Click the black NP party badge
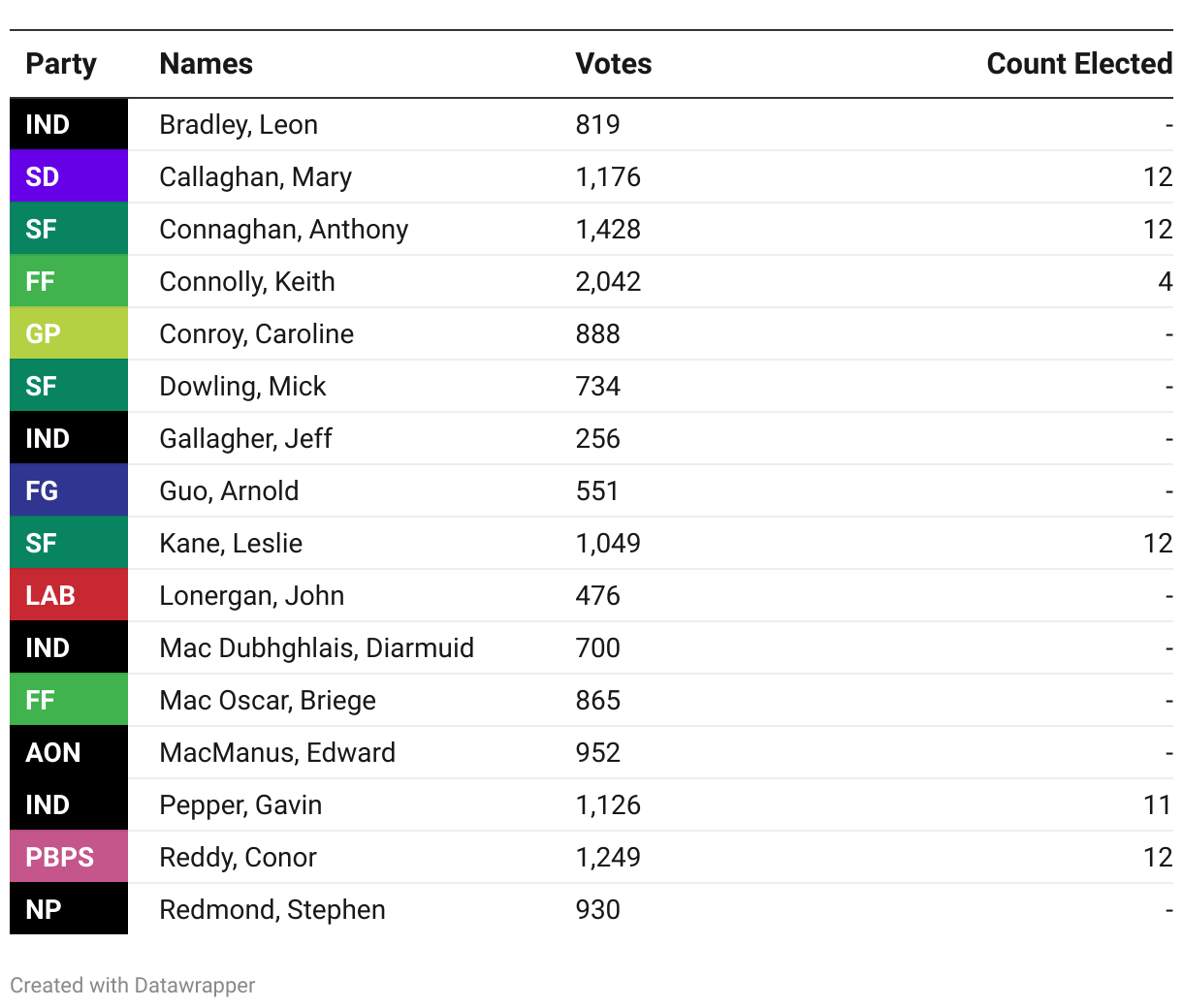 click(x=68, y=909)
